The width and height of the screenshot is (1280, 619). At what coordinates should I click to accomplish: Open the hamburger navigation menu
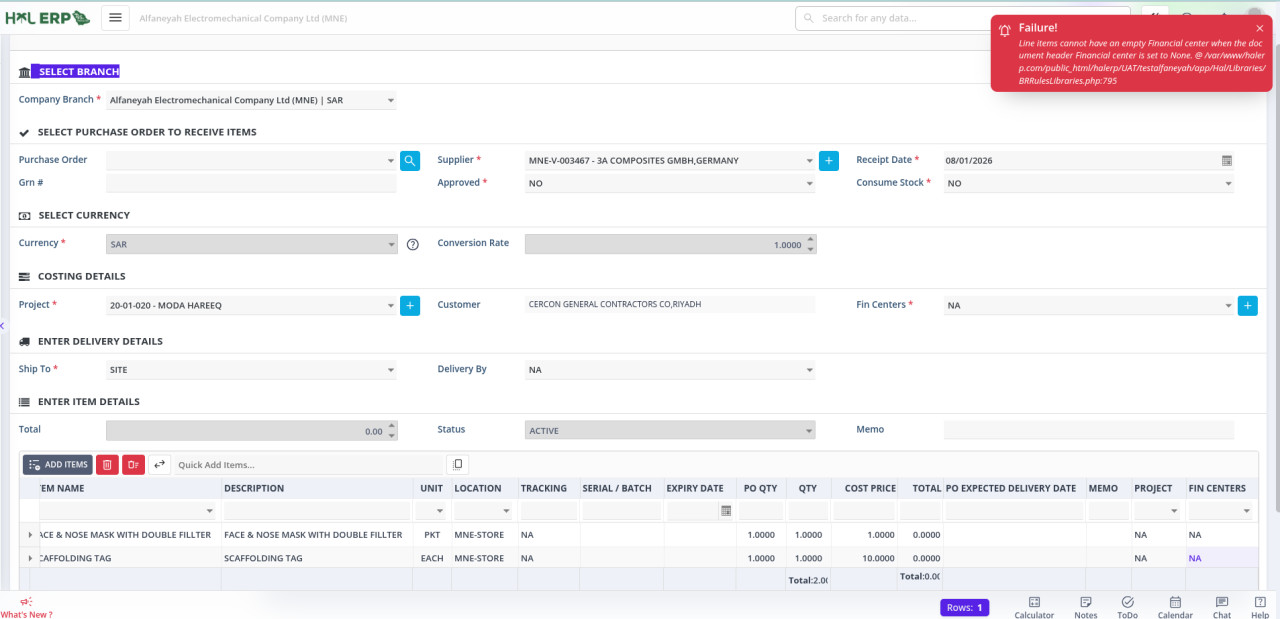coord(116,18)
